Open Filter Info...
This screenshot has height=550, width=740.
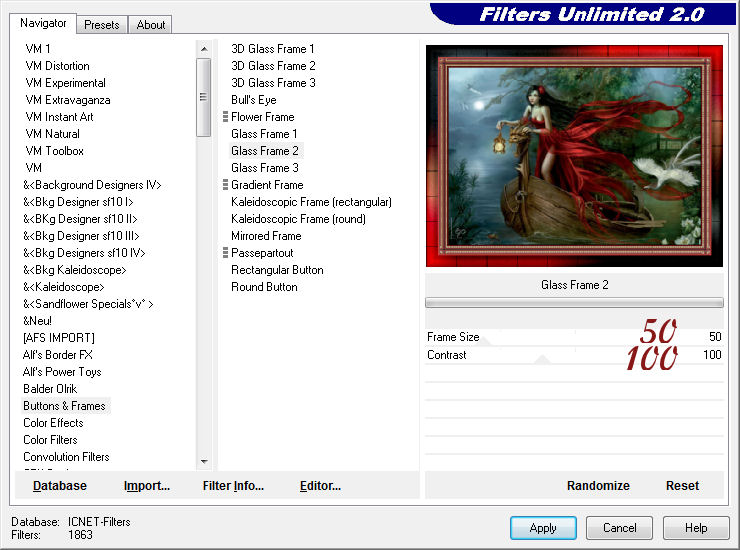click(x=233, y=485)
